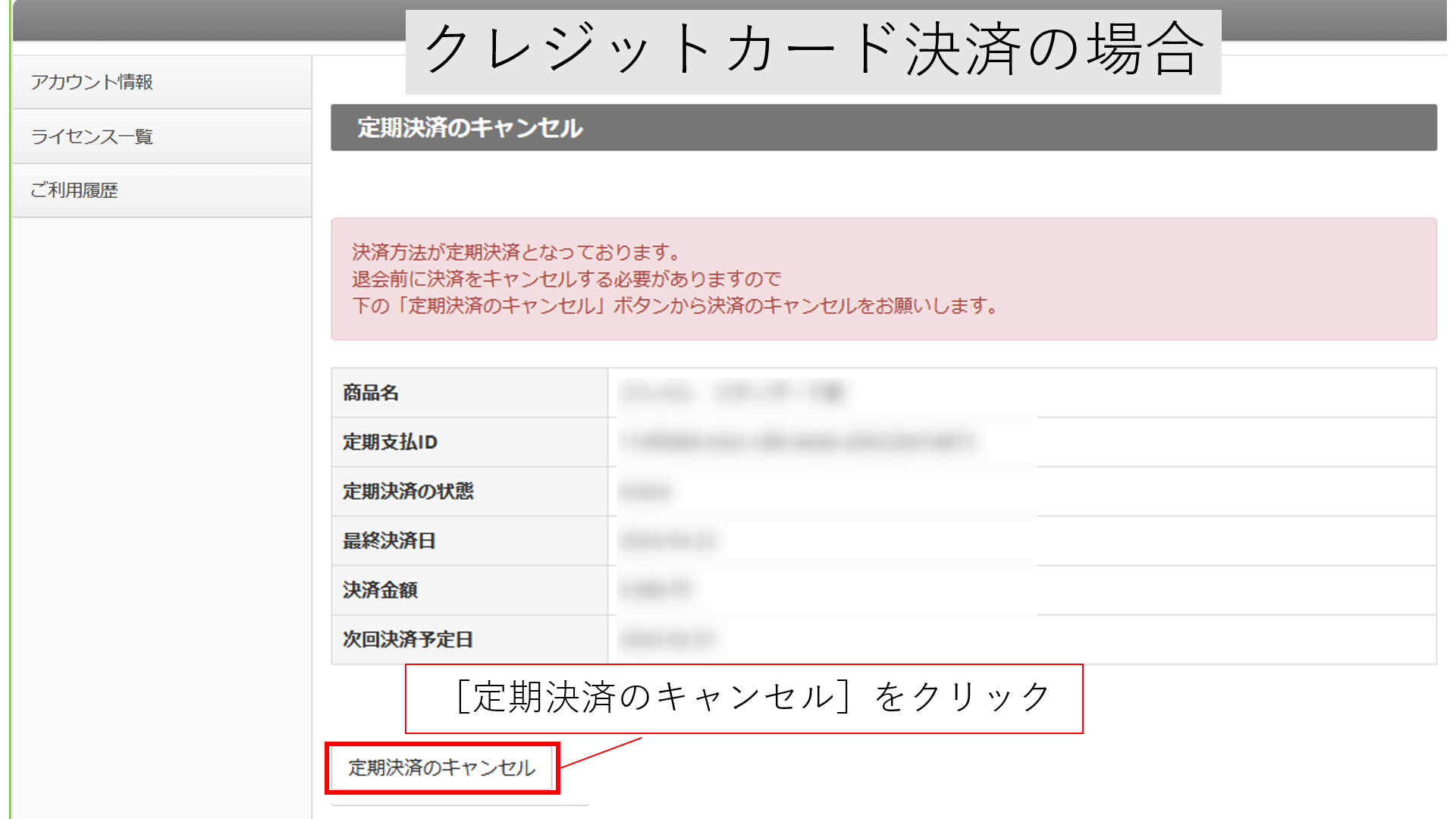Open ご利用履歴 sidebar menu item
1456x819 pixels.
(74, 190)
